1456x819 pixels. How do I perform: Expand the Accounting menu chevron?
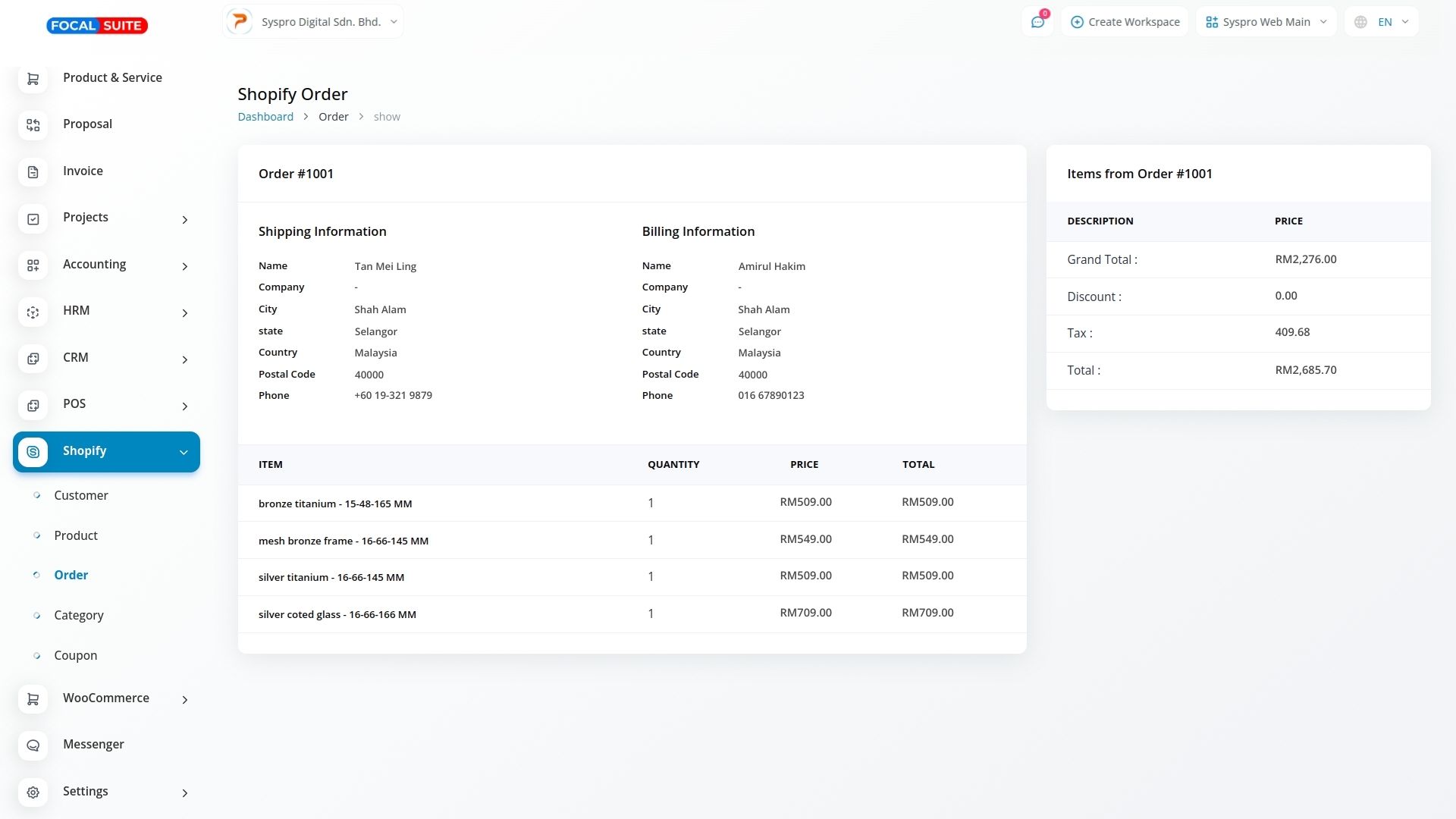(184, 266)
